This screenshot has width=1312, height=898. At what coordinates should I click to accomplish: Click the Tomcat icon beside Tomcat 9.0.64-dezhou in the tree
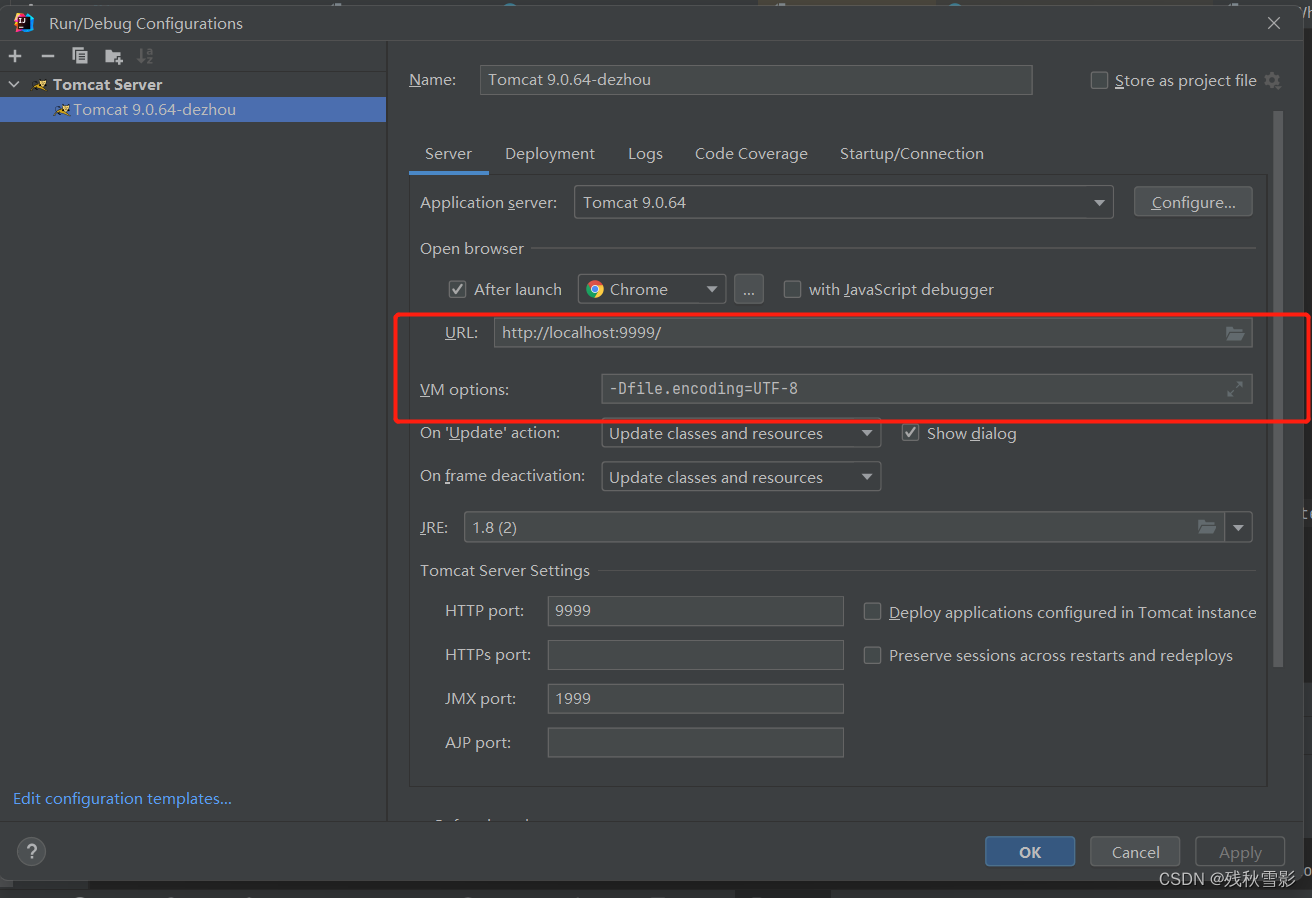(62, 110)
